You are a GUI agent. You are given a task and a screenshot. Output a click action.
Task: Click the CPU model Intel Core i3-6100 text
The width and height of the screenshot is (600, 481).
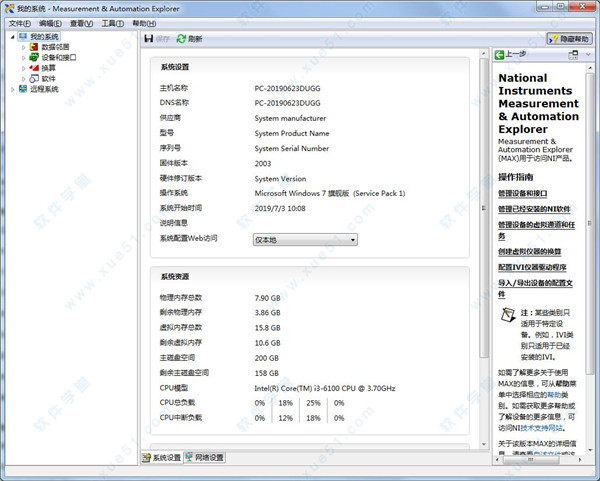(325, 388)
